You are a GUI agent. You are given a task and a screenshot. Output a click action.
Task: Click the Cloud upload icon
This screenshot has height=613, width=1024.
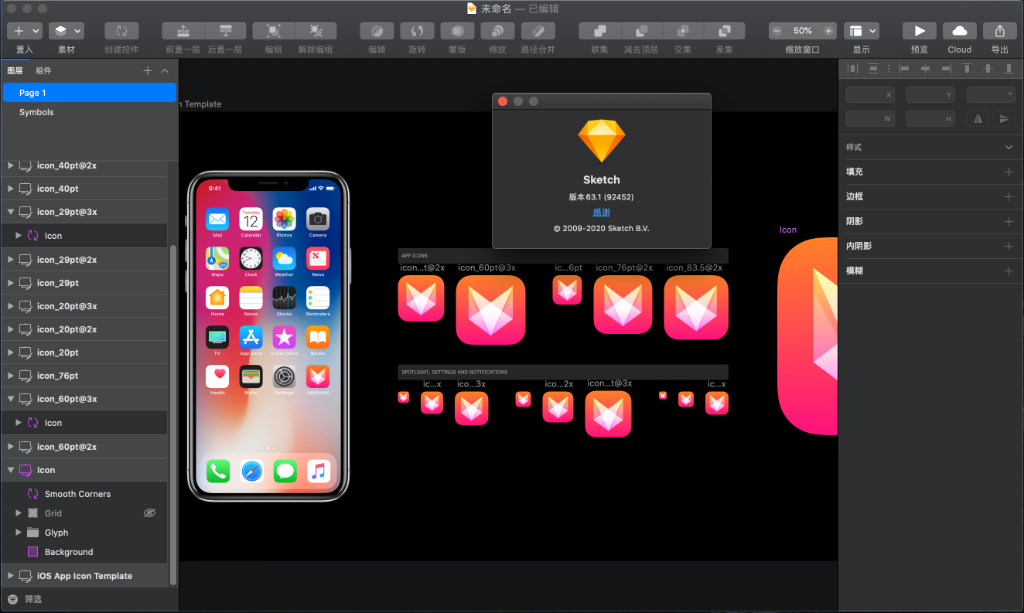point(959,31)
